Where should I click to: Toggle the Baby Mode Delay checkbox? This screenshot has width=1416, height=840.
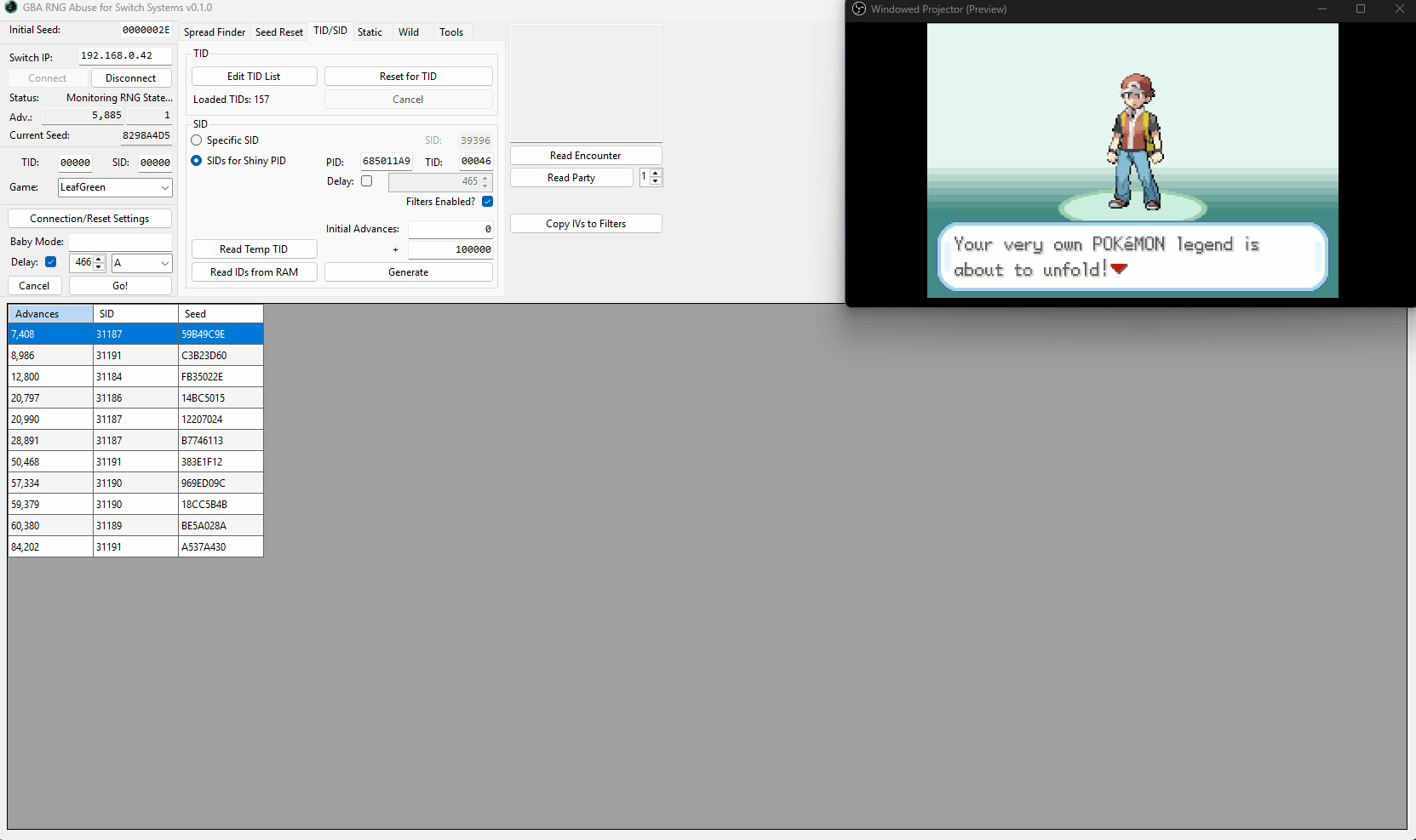click(51, 262)
